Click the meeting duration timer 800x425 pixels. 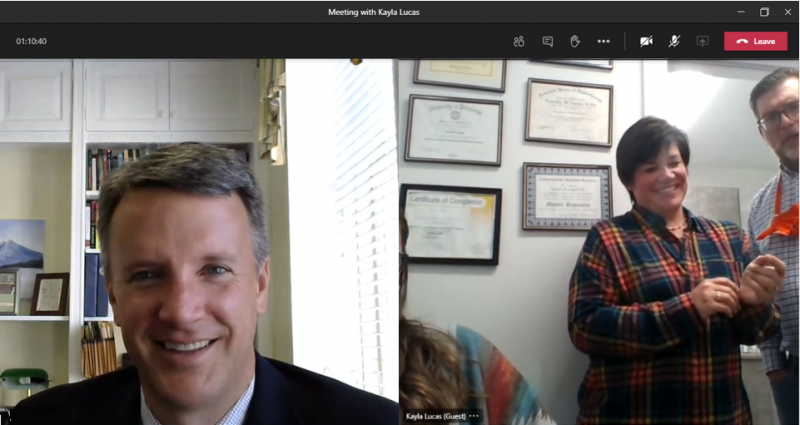(x=31, y=41)
